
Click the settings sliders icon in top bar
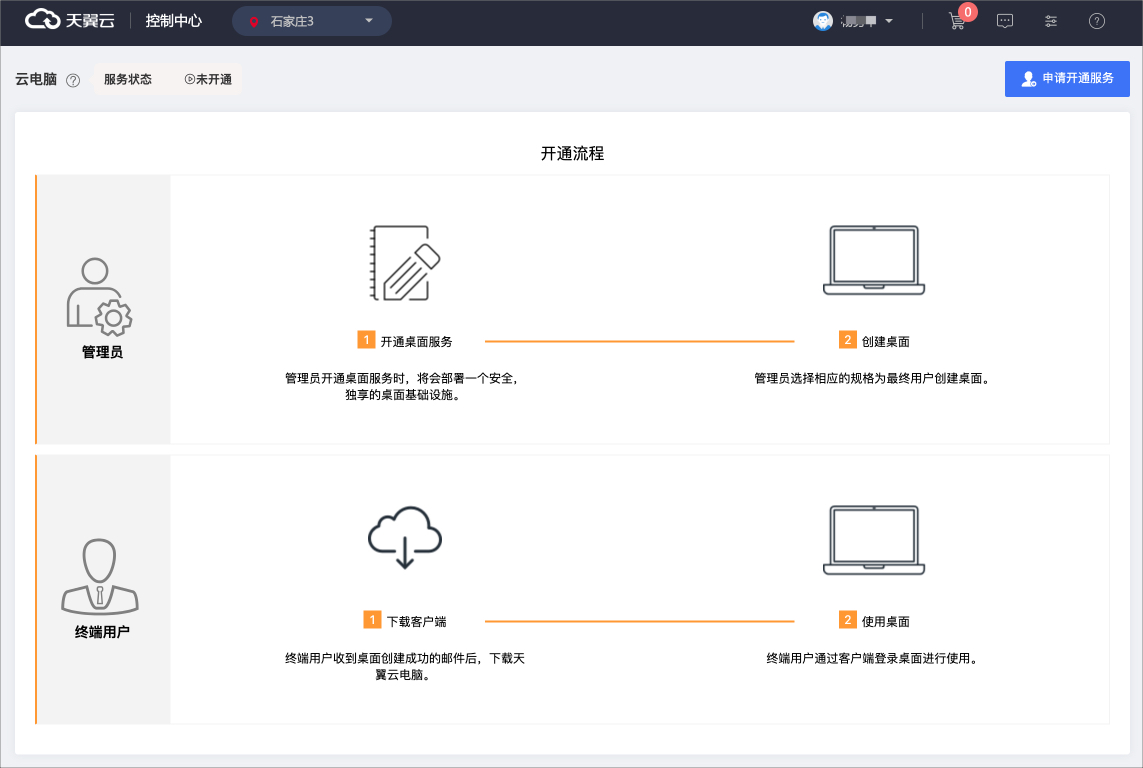pos(1050,21)
